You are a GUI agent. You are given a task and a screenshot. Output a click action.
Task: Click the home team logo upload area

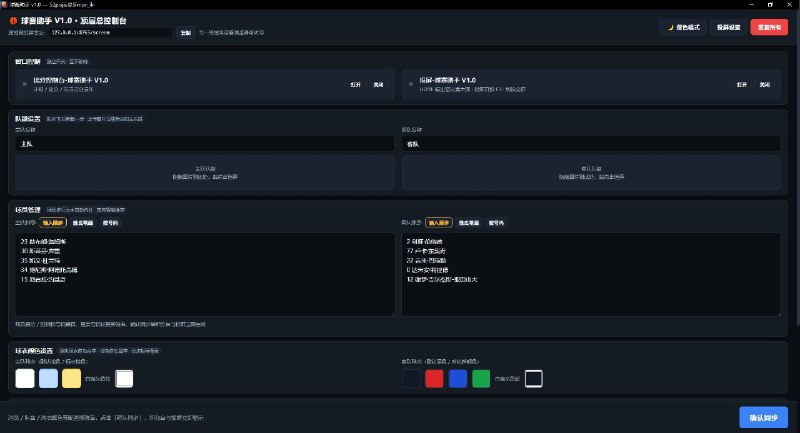[x=205, y=173]
